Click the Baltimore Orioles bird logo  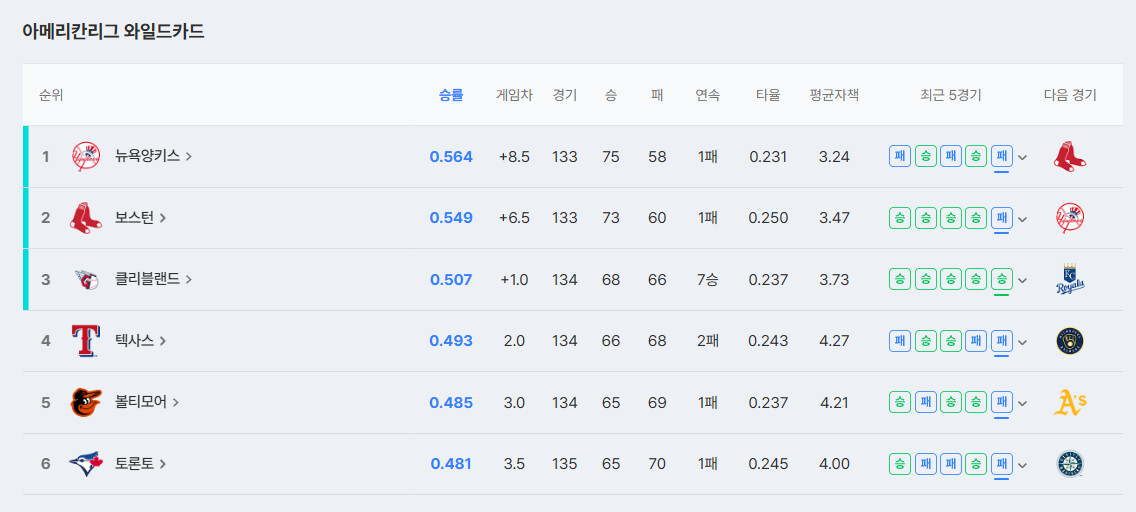pyautogui.click(x=85, y=403)
